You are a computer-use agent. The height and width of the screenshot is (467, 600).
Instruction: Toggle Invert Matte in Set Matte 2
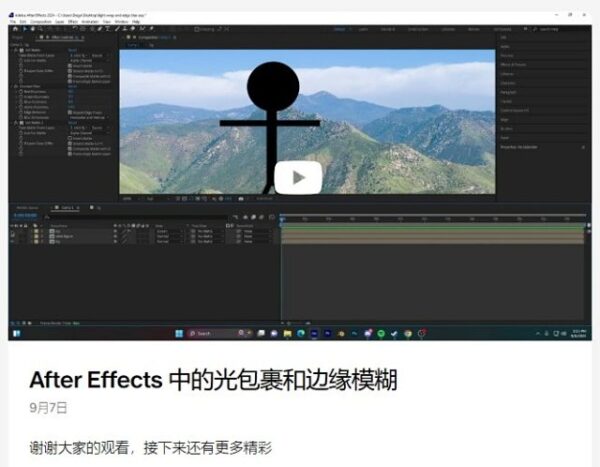tap(70, 138)
